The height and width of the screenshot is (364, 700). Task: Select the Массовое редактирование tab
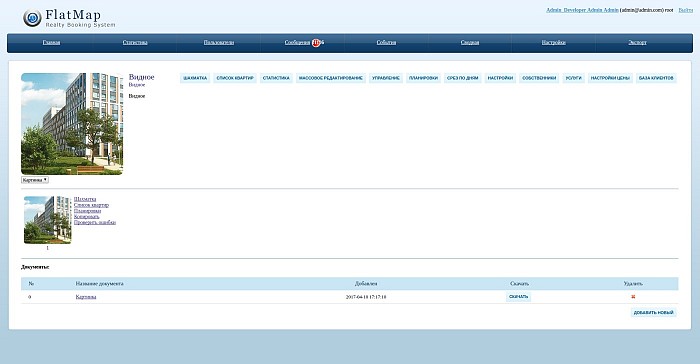tap(331, 78)
